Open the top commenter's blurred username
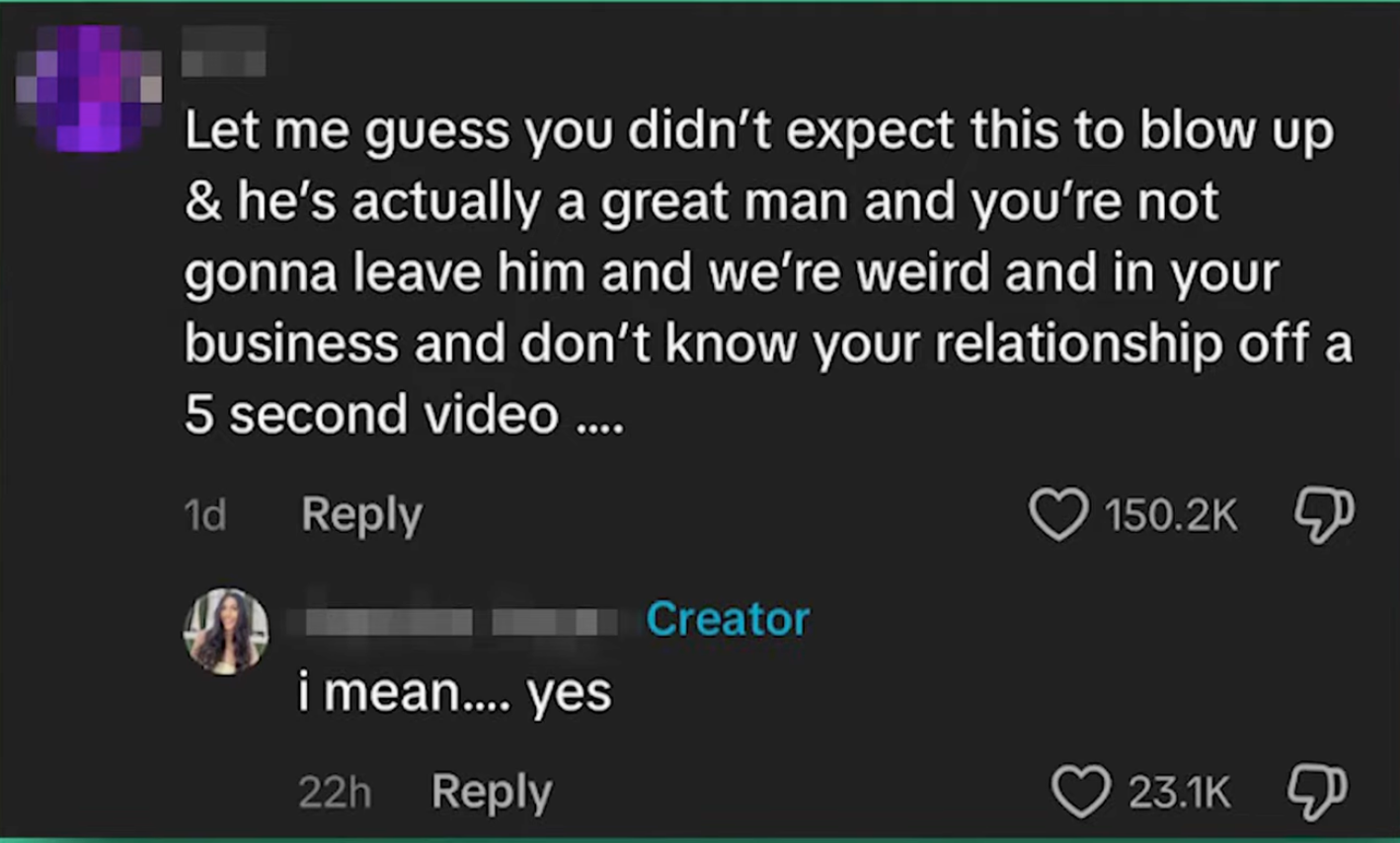Viewport: 1400px width, 843px height. pos(224,51)
